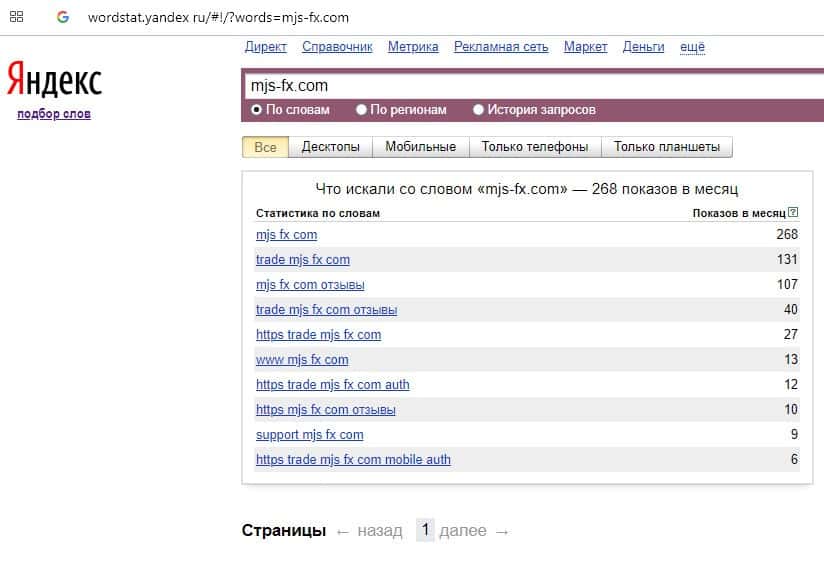Click the help question mark icon beside Показов в месяц

tap(793, 213)
